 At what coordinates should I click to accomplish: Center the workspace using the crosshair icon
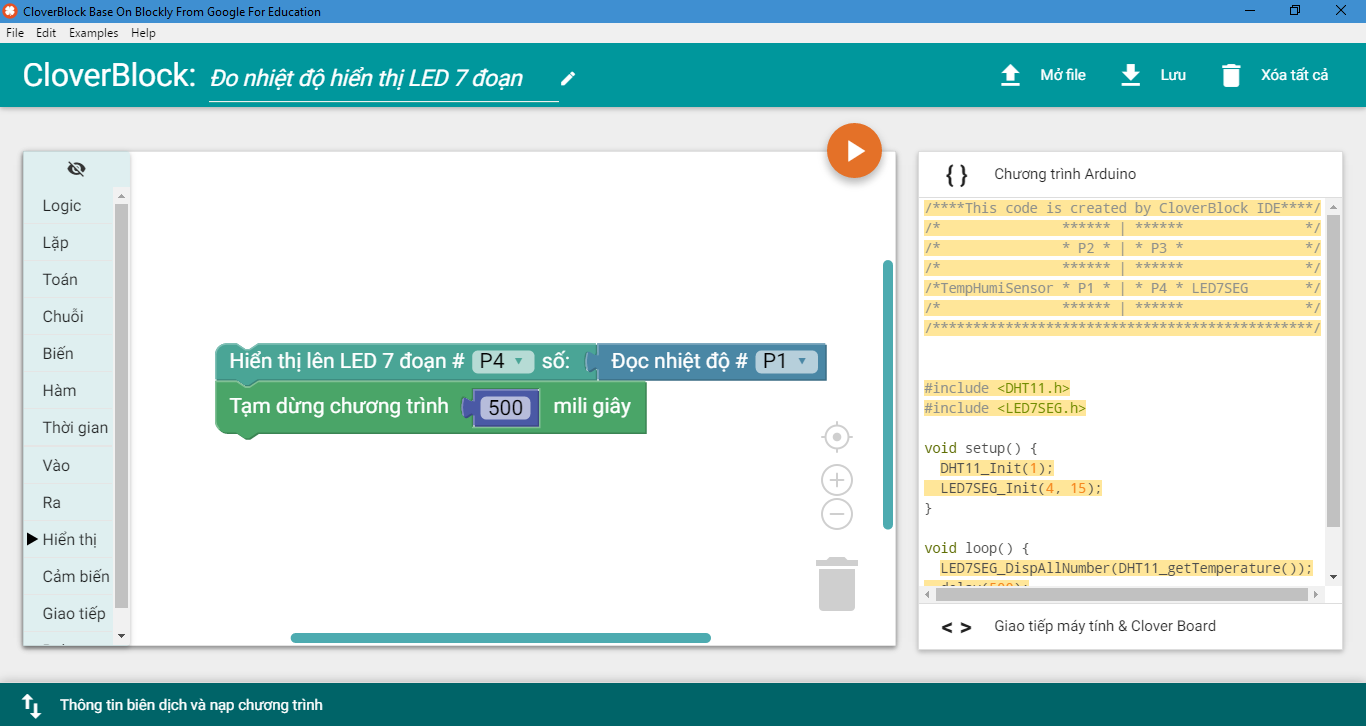pos(837,437)
